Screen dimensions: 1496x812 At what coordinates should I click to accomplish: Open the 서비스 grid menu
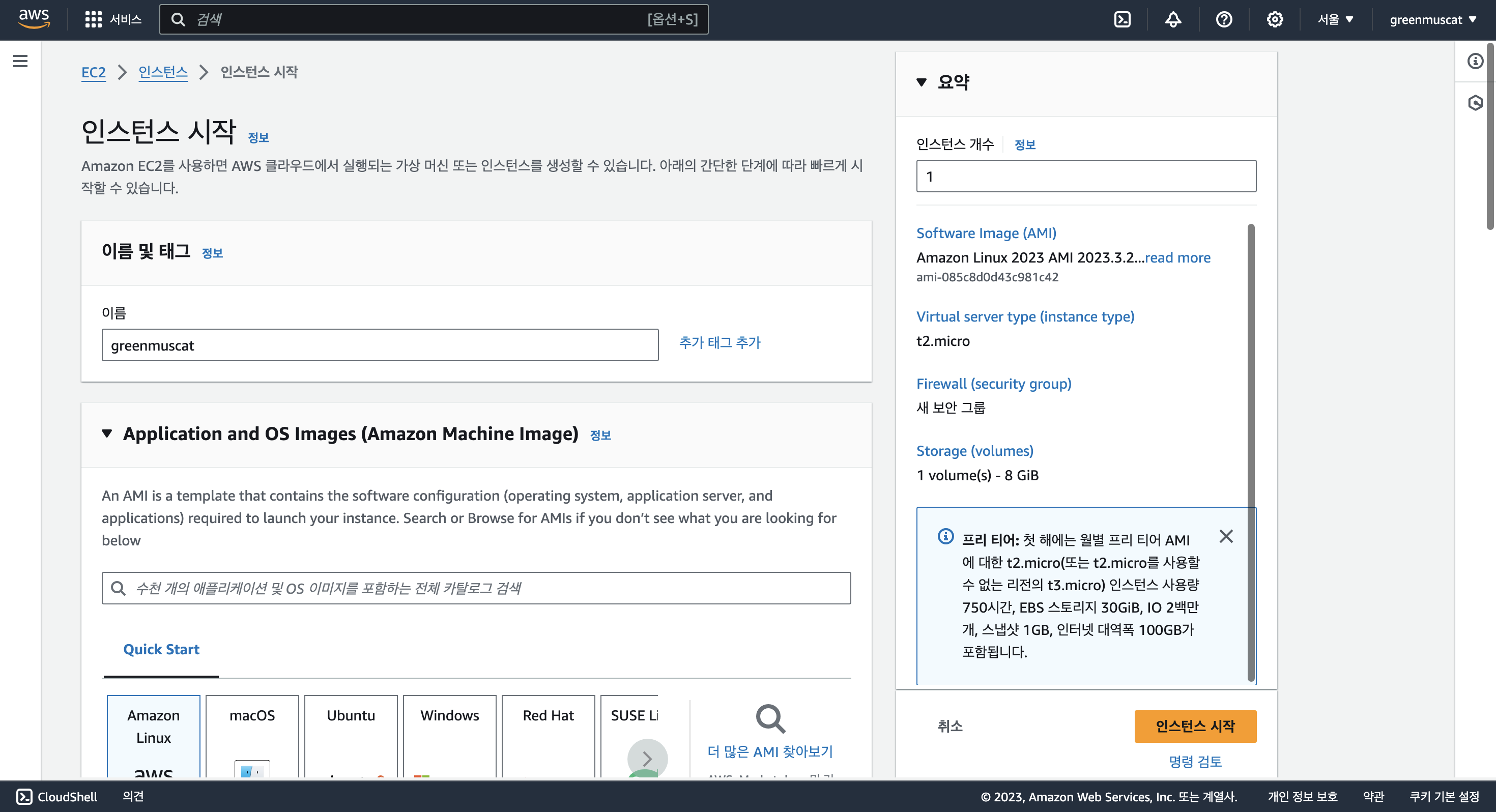click(113, 19)
